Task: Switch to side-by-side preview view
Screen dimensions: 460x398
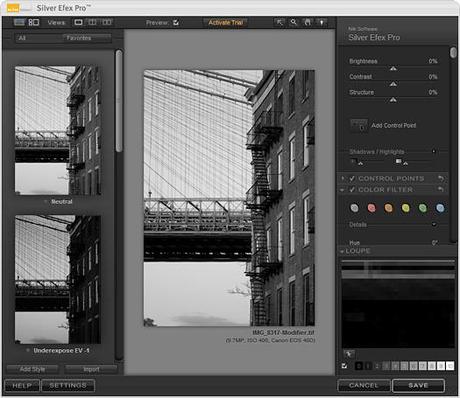Action: click(x=107, y=22)
